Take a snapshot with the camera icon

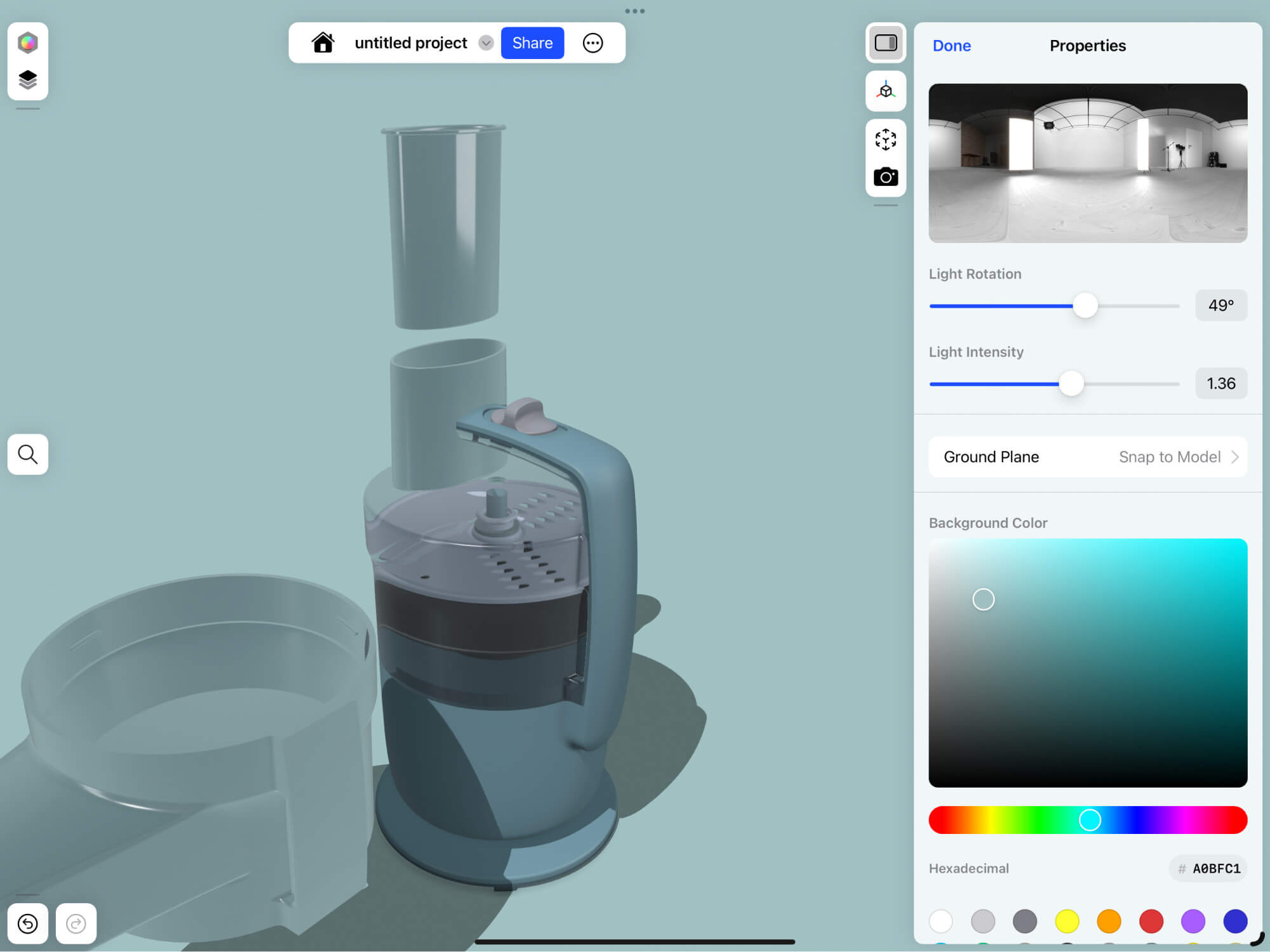pos(885,177)
